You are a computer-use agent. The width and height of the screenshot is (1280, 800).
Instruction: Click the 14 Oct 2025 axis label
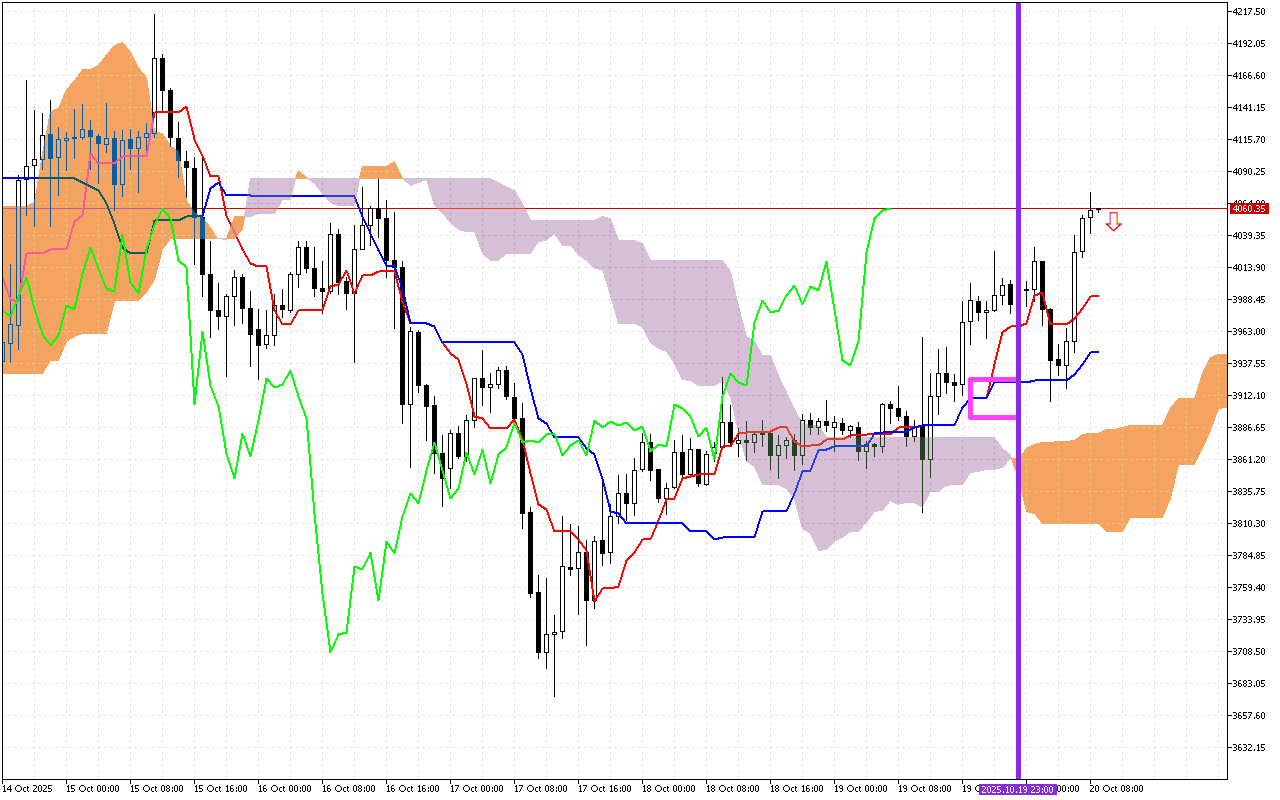pos(30,788)
